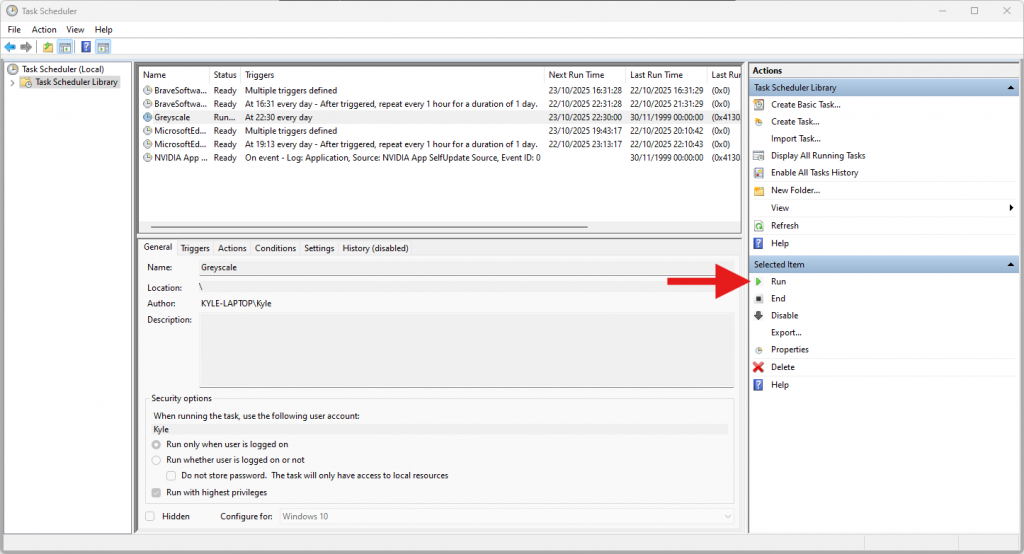Click the Forward arrow in the toolbar
The height and width of the screenshot is (554, 1024).
pos(26,47)
